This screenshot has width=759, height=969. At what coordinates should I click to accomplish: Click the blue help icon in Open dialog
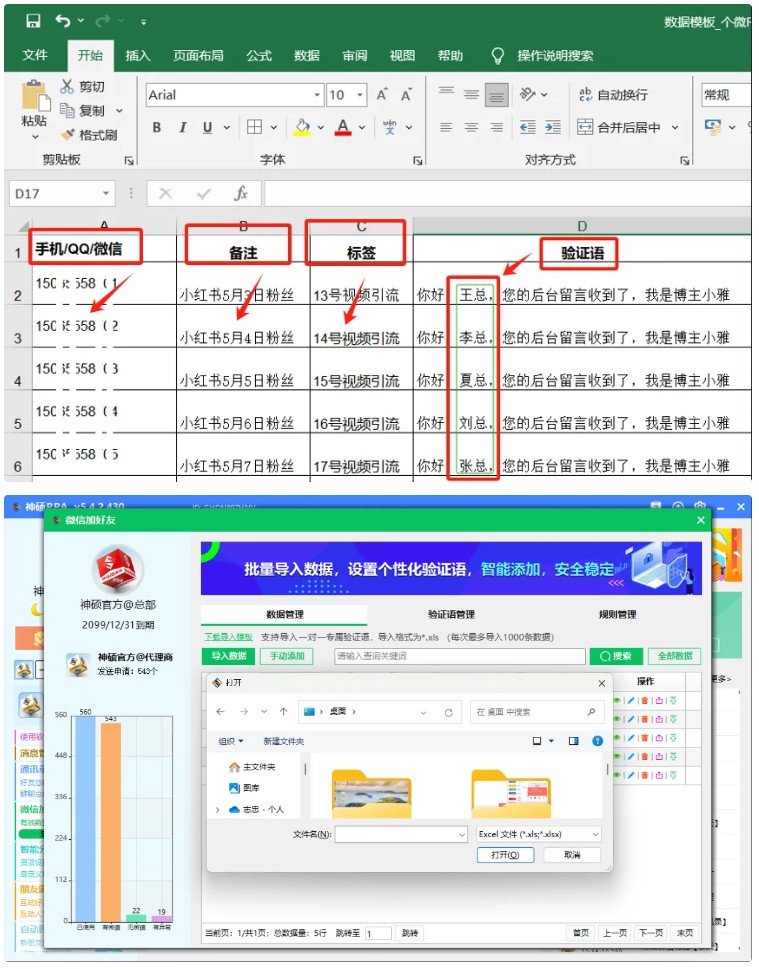tap(597, 740)
